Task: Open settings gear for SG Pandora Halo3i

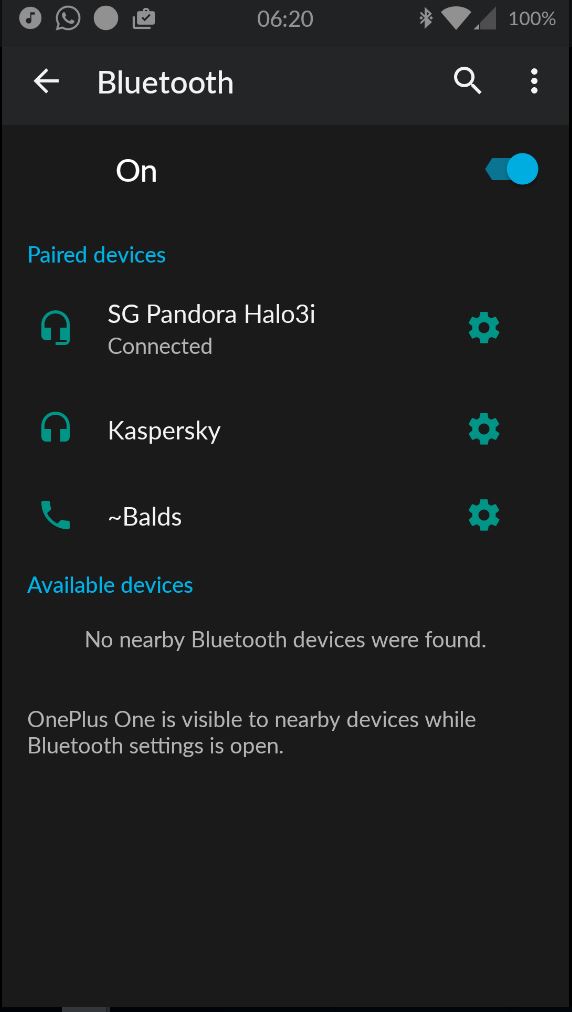Action: [484, 329]
